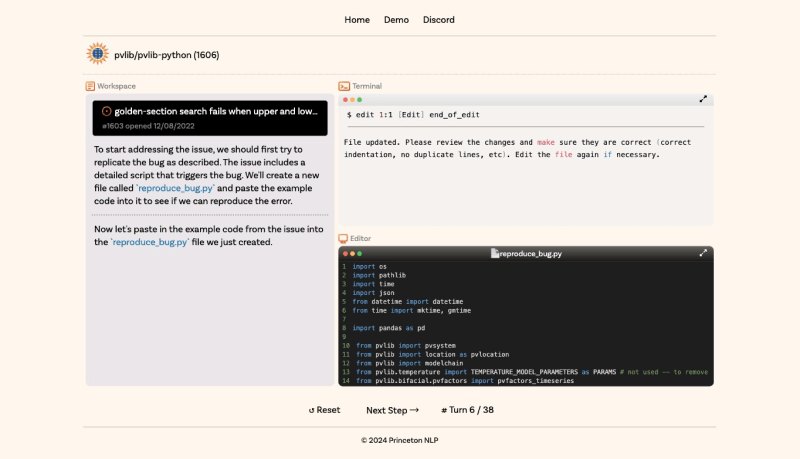Open the golden-section search issue card

pos(210,118)
